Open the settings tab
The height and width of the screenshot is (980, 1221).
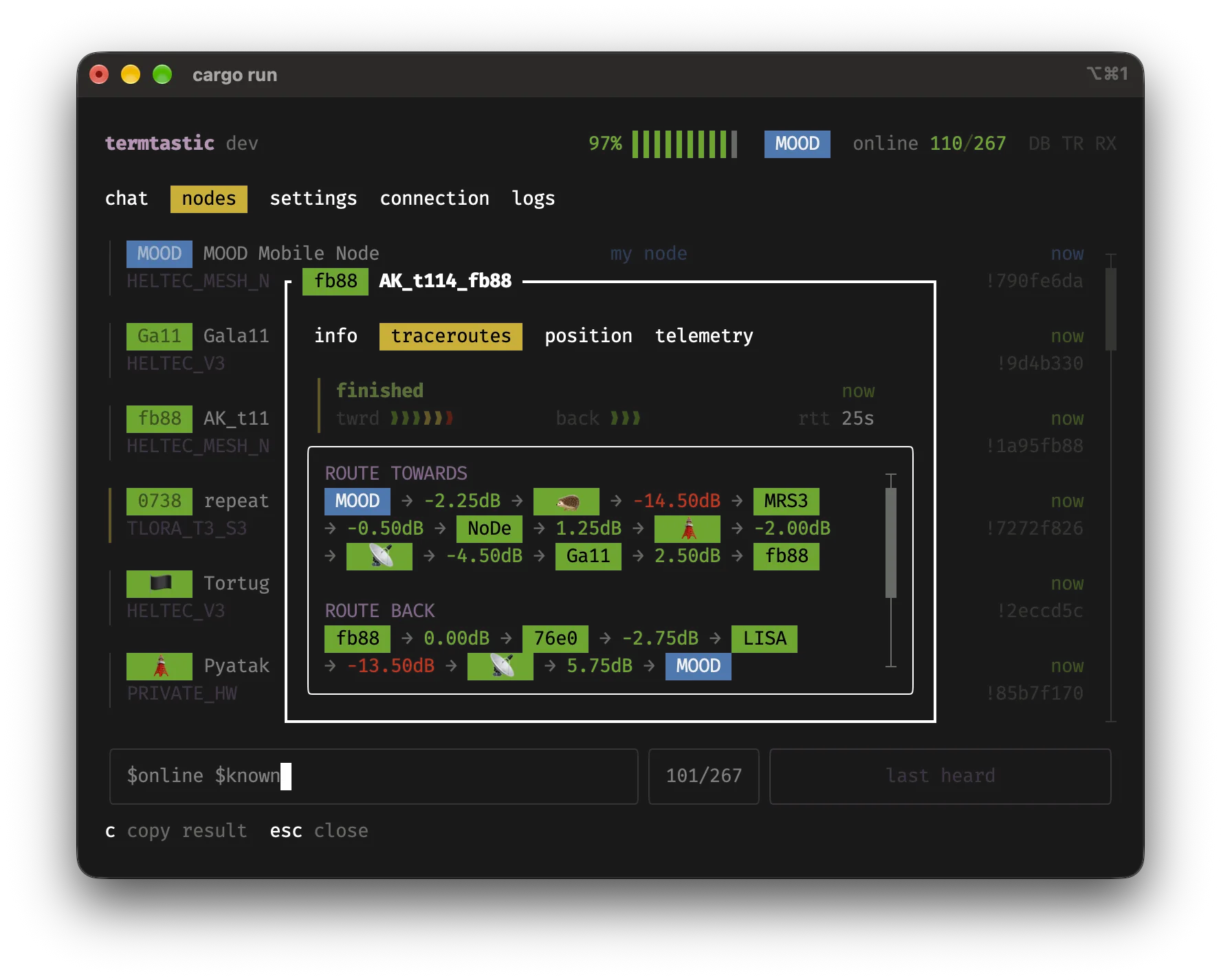(x=313, y=199)
